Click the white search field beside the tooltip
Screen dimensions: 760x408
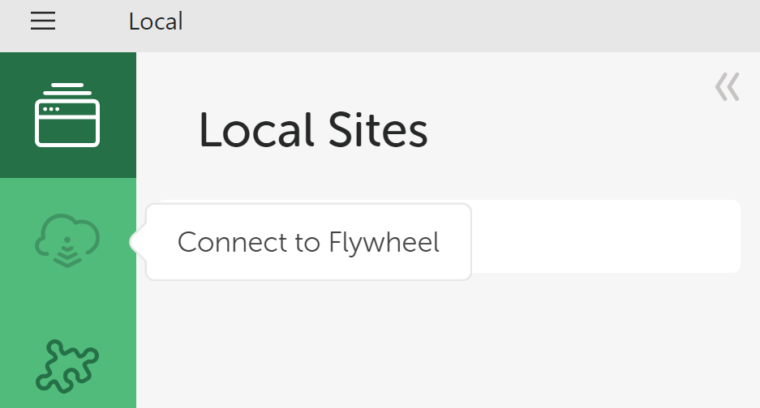tap(606, 236)
